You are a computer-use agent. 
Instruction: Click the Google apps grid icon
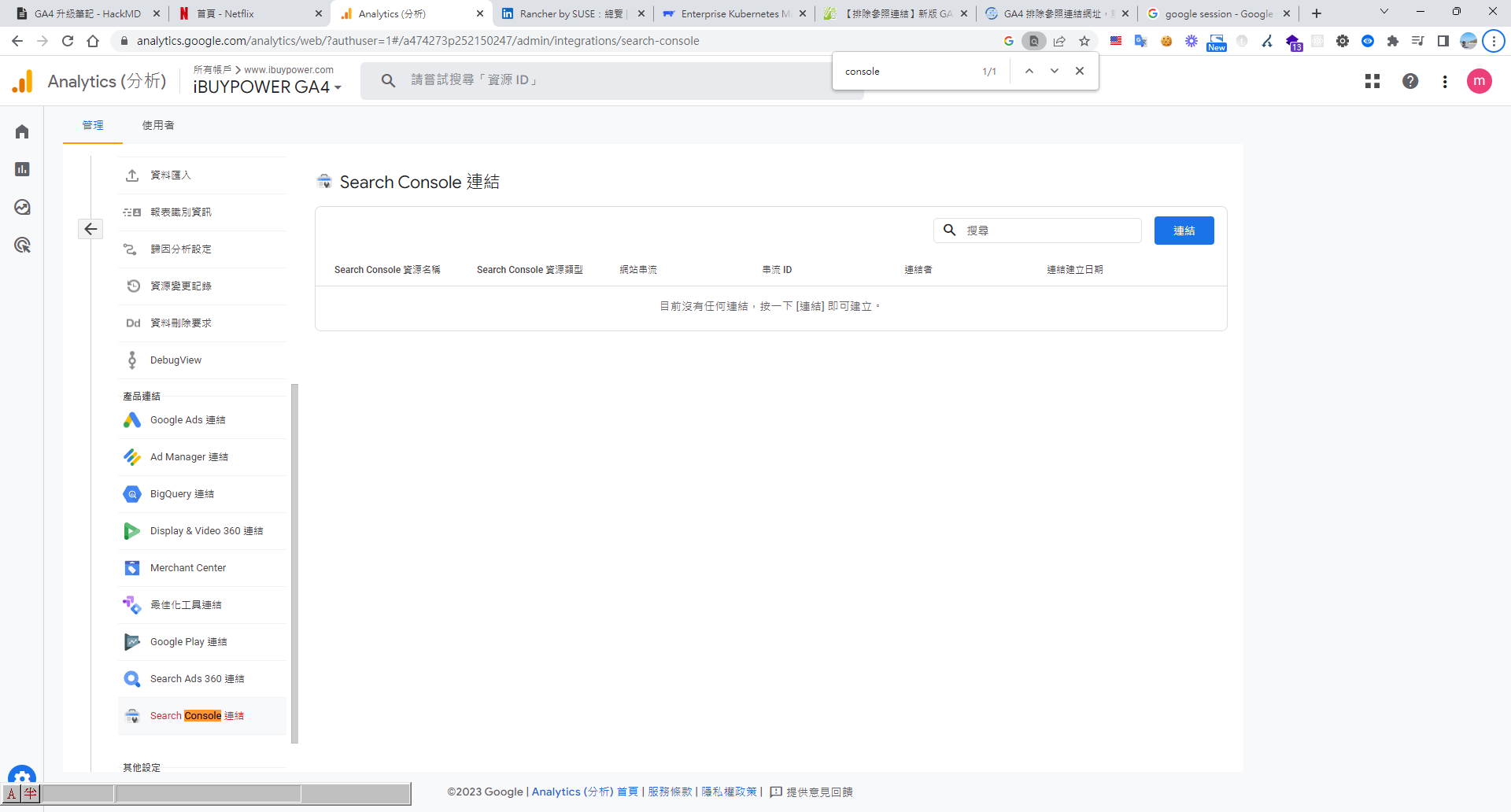[1372, 81]
